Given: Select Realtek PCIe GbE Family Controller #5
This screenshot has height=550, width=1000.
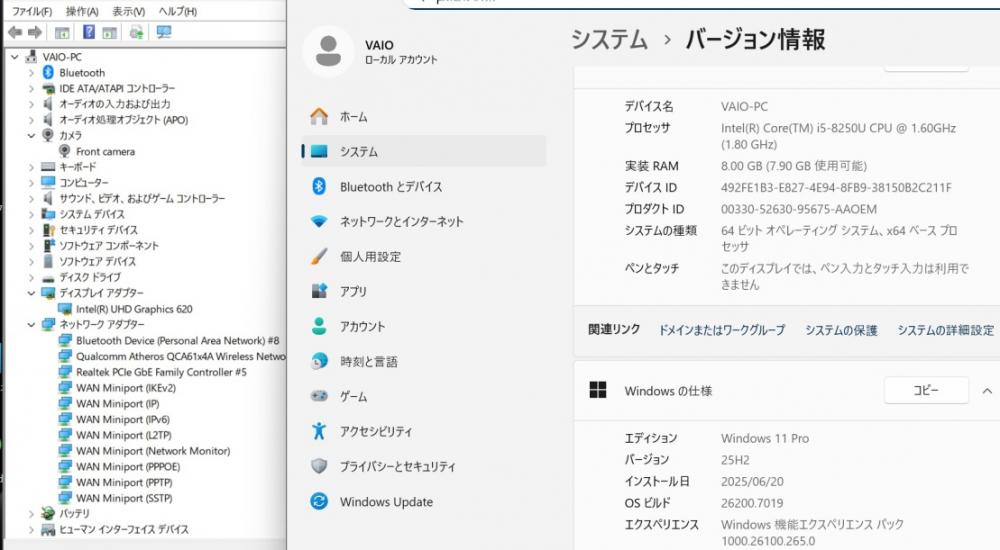Looking at the screenshot, I should pos(161,372).
